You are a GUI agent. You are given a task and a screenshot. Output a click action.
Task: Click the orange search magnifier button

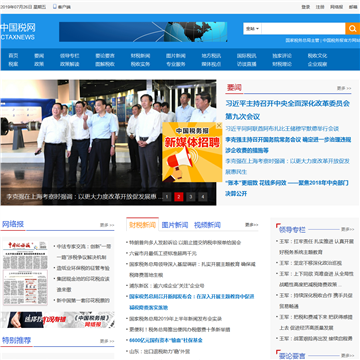point(352,29)
